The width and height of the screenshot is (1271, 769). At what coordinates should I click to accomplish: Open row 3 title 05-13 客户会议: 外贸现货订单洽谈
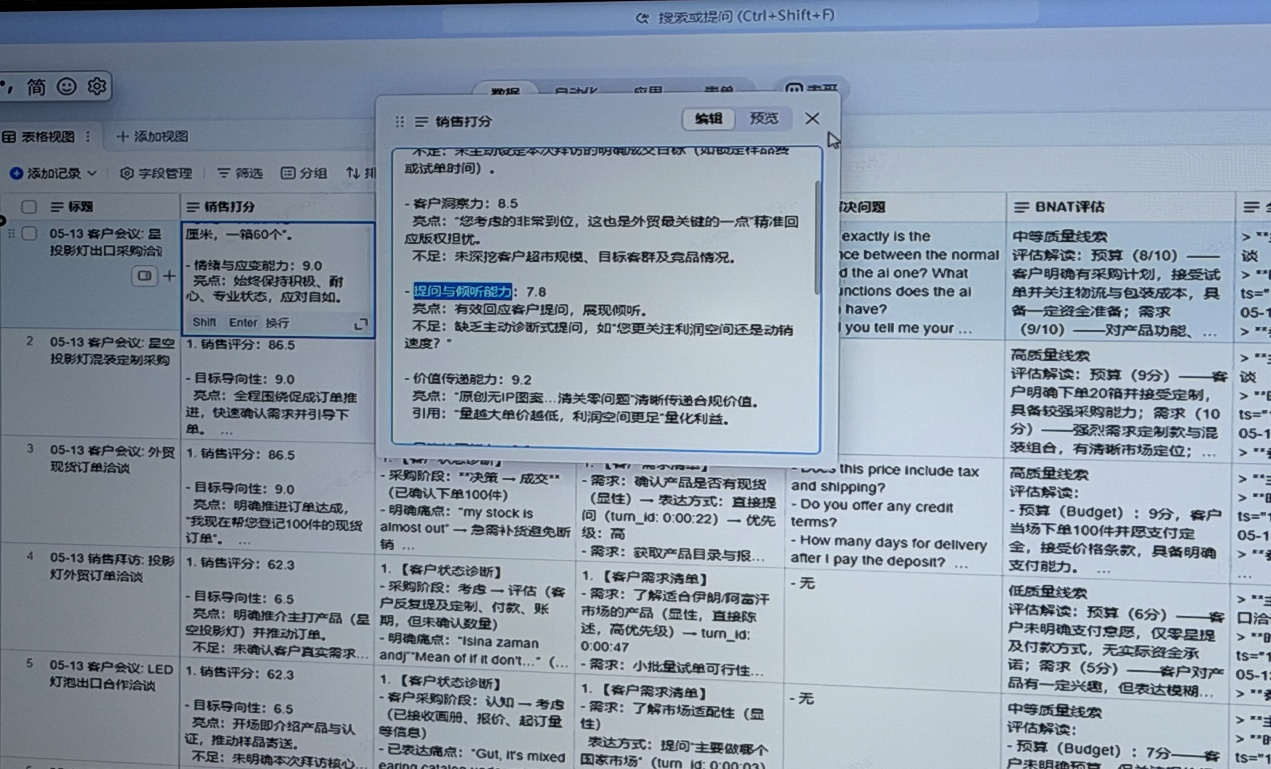click(111, 459)
